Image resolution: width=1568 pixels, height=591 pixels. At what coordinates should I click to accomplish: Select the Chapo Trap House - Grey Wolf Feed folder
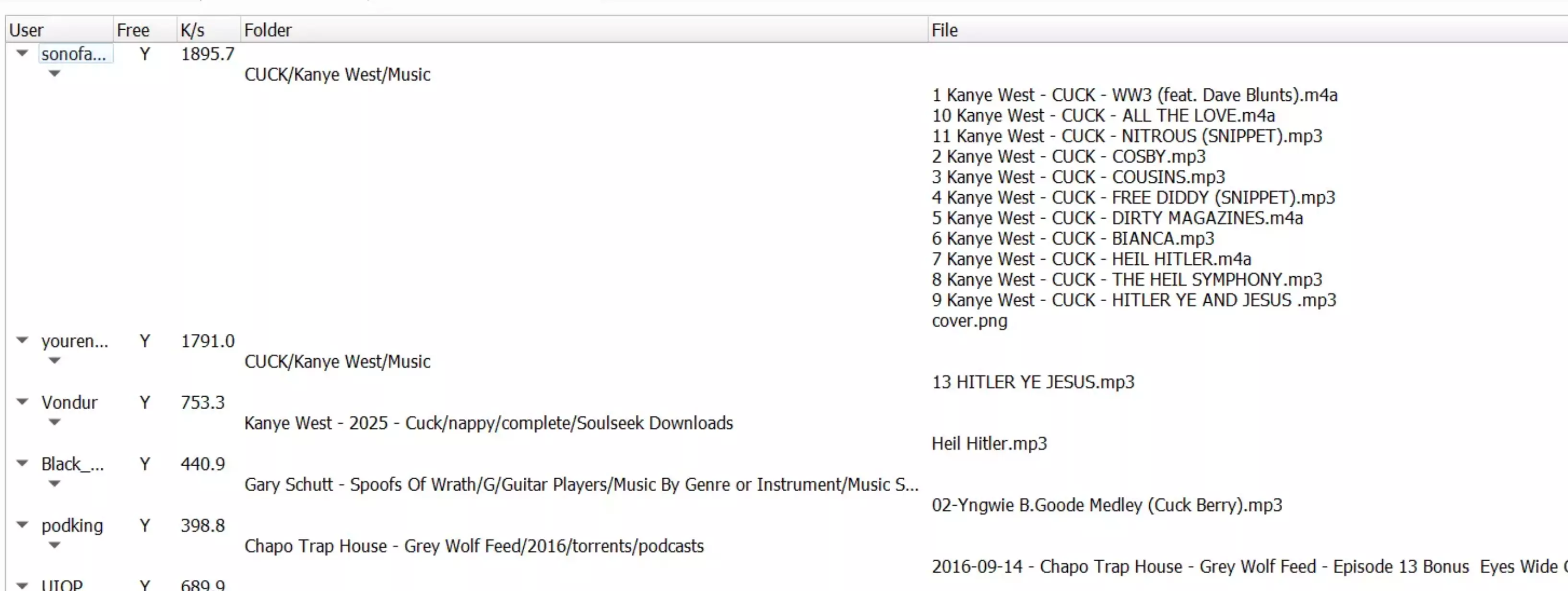pos(474,546)
